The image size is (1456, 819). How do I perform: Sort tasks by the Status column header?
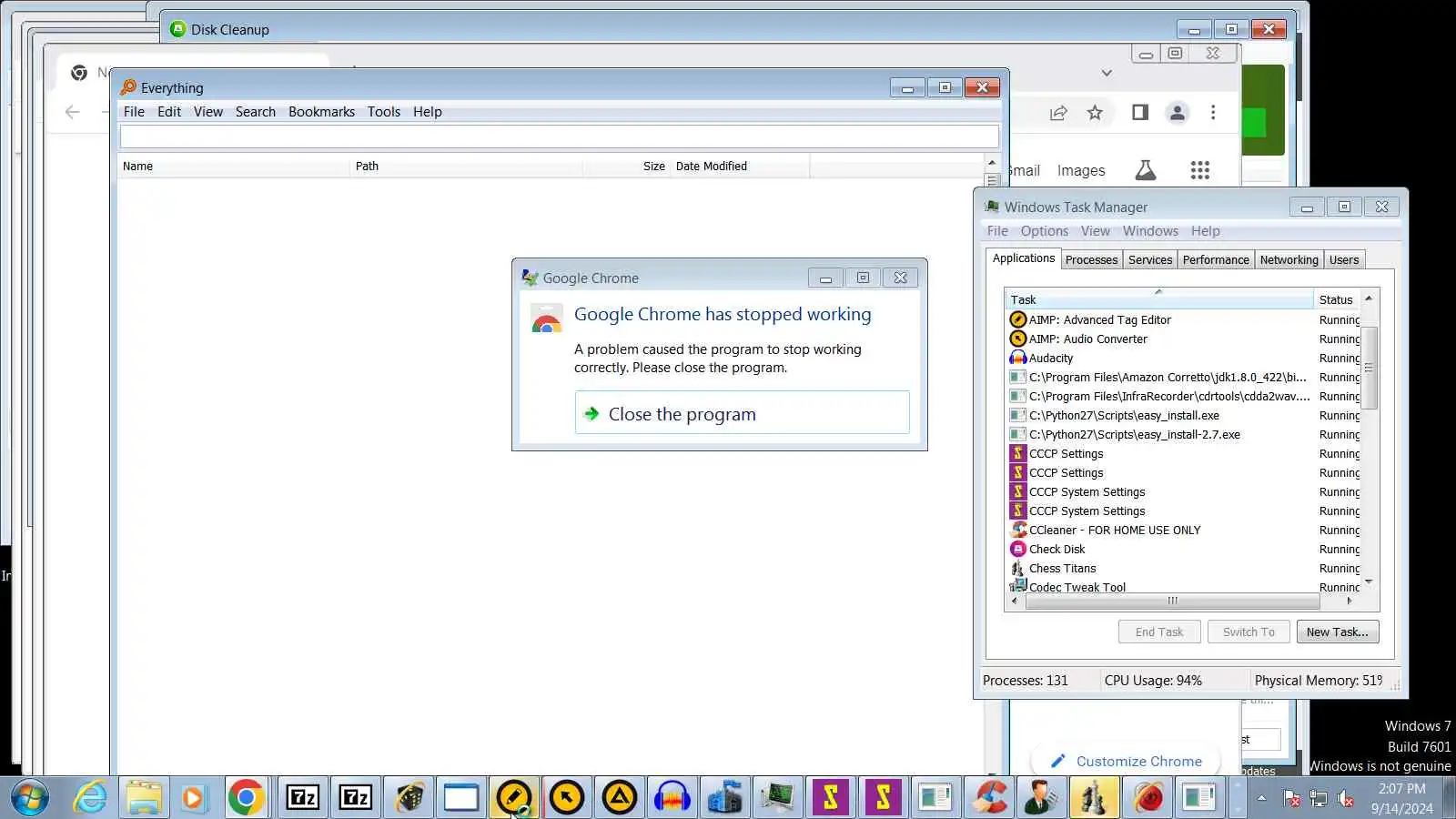1337,299
